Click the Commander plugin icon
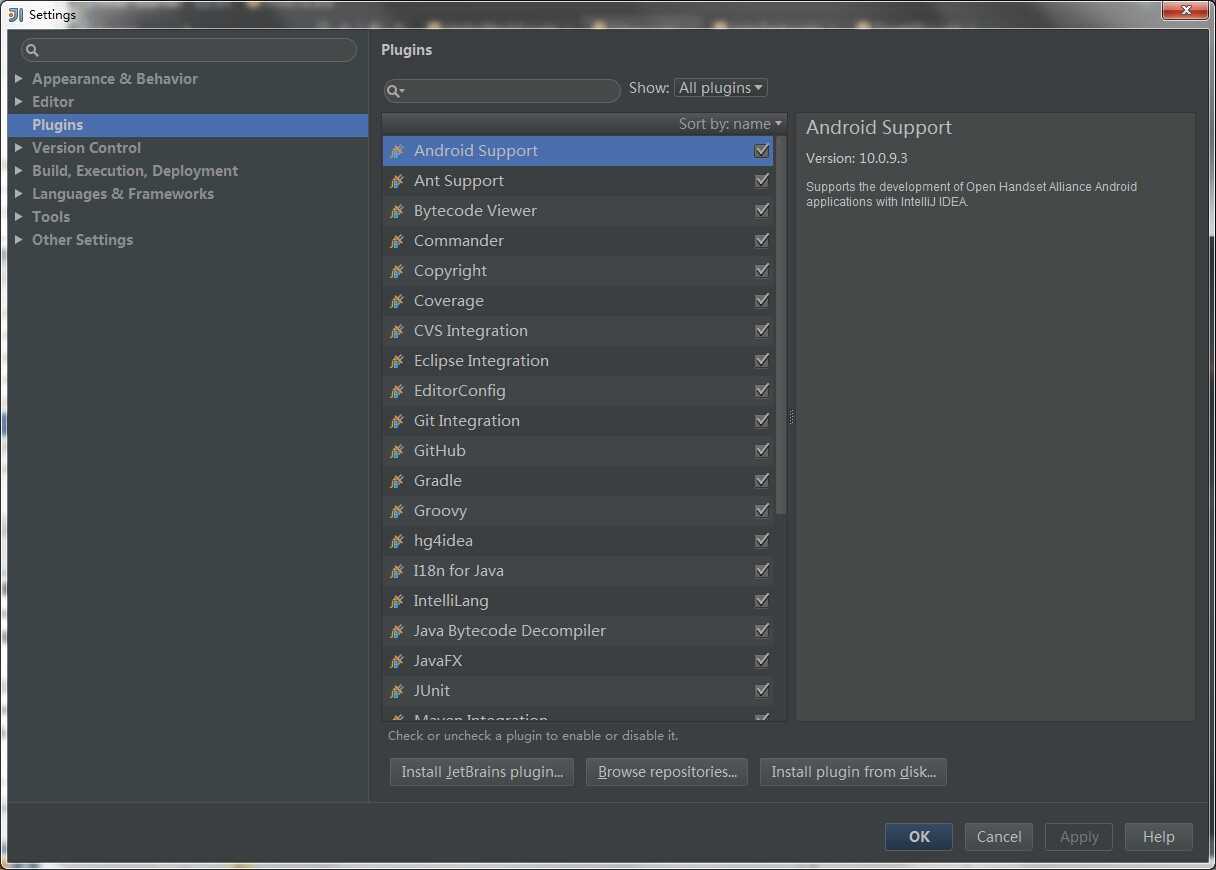The width and height of the screenshot is (1216, 870). [397, 241]
